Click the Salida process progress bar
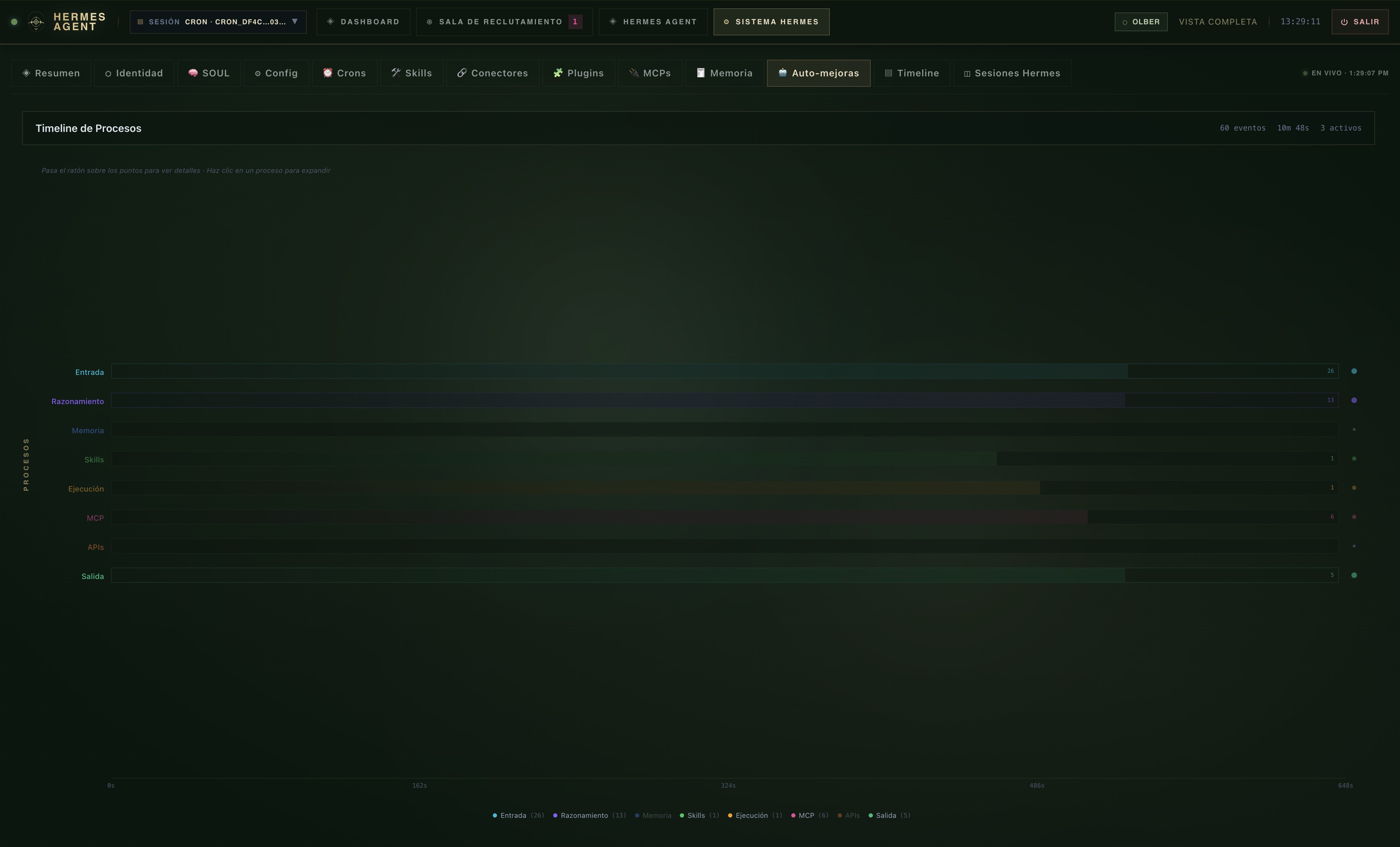This screenshot has height=847, width=1400. tap(724, 575)
